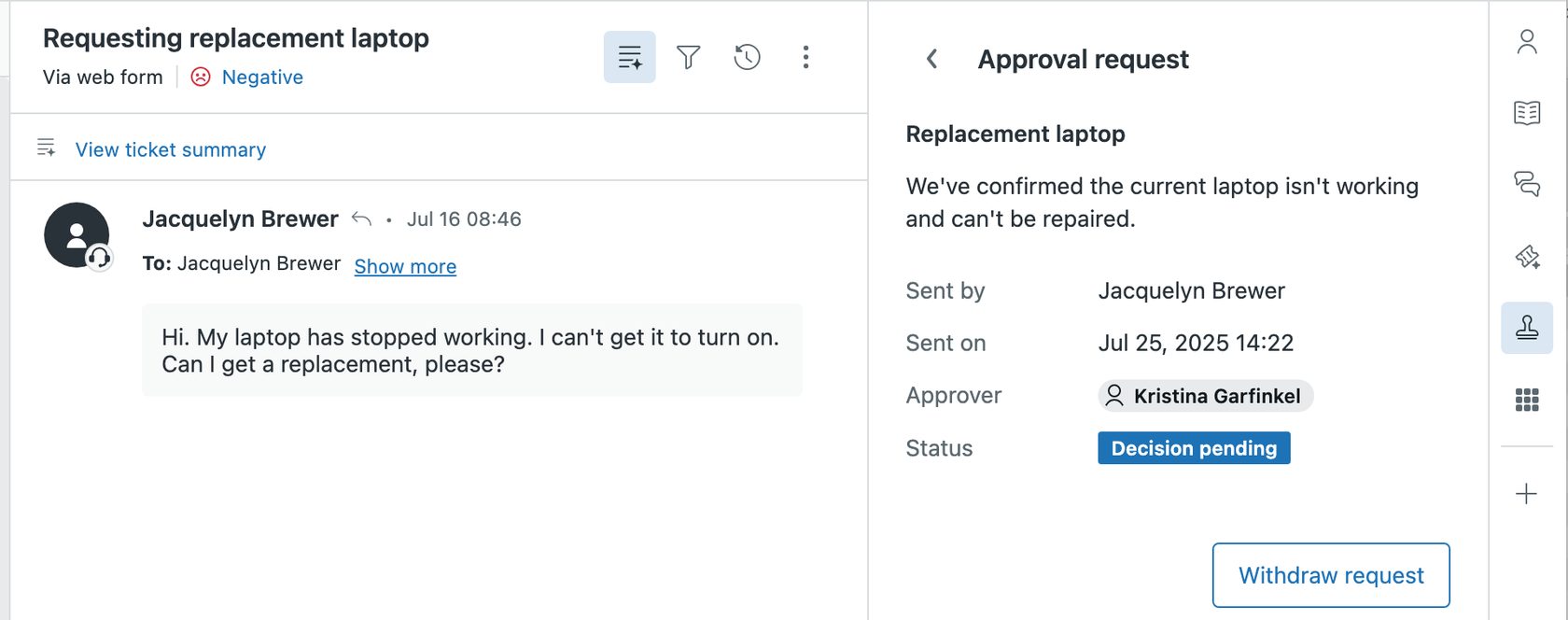Open the more actions kebab menu

click(x=805, y=57)
